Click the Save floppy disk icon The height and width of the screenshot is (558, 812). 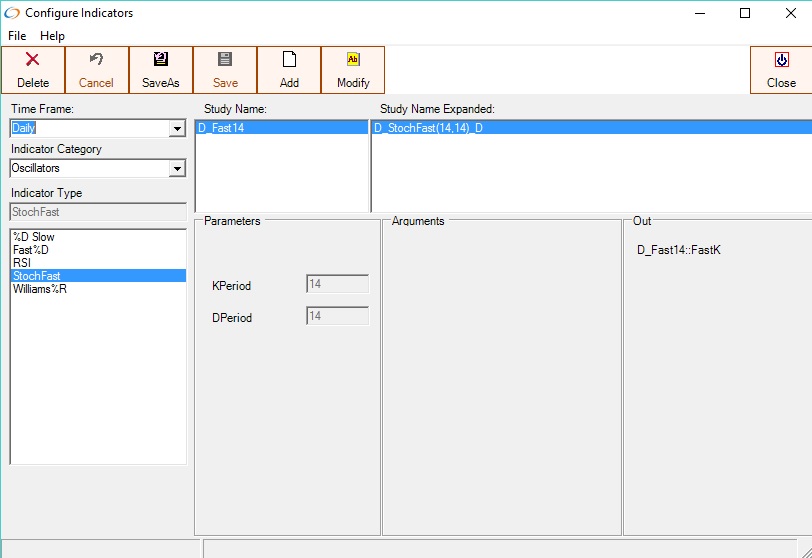[225, 60]
